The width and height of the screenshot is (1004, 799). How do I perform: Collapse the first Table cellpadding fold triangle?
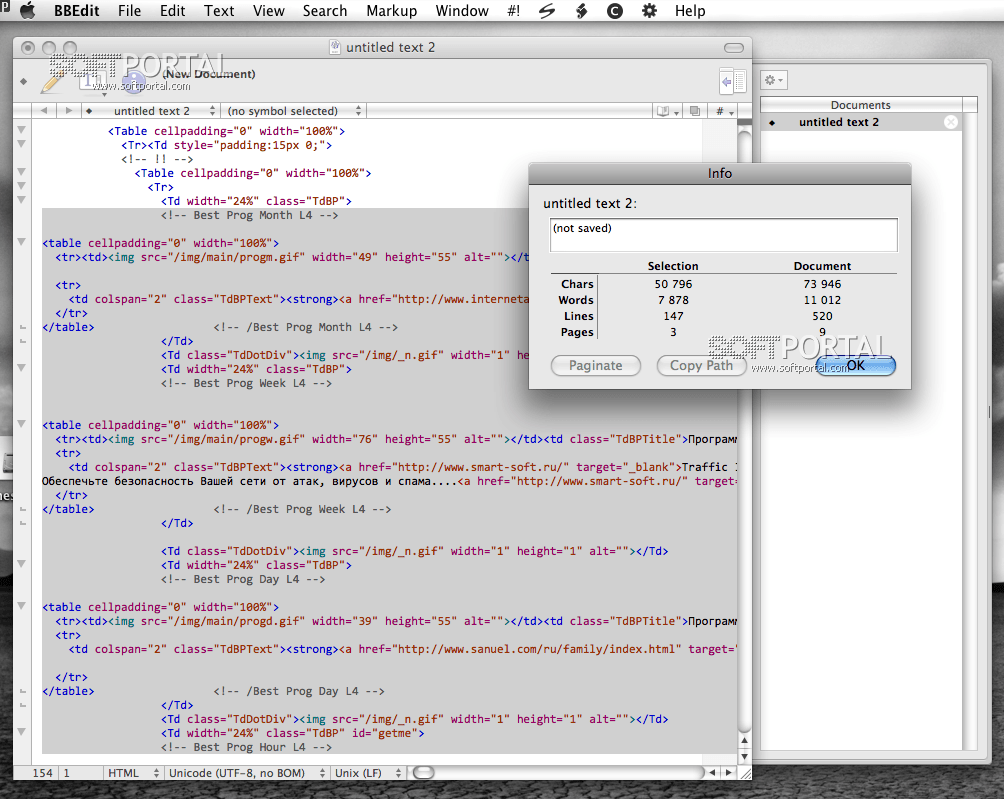coord(21,130)
